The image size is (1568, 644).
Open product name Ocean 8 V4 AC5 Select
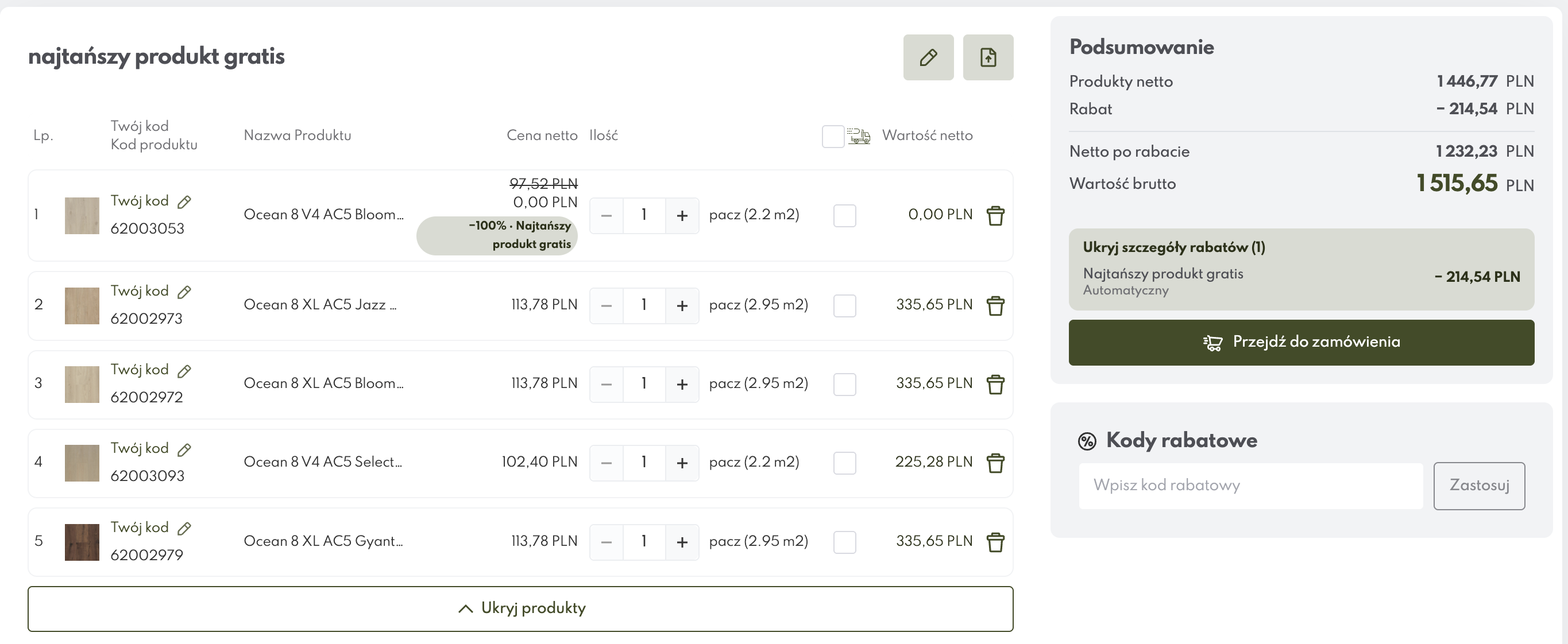(323, 462)
